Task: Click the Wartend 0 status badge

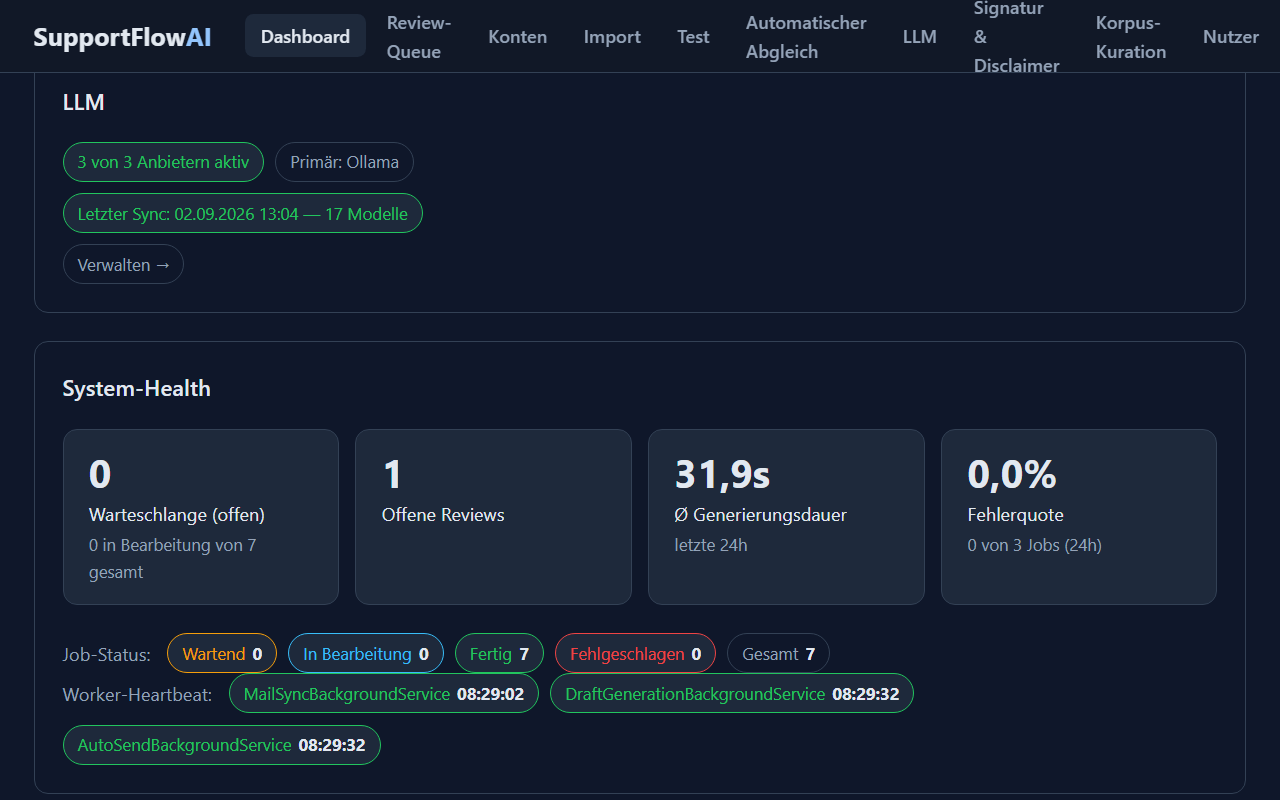Action: click(222, 654)
